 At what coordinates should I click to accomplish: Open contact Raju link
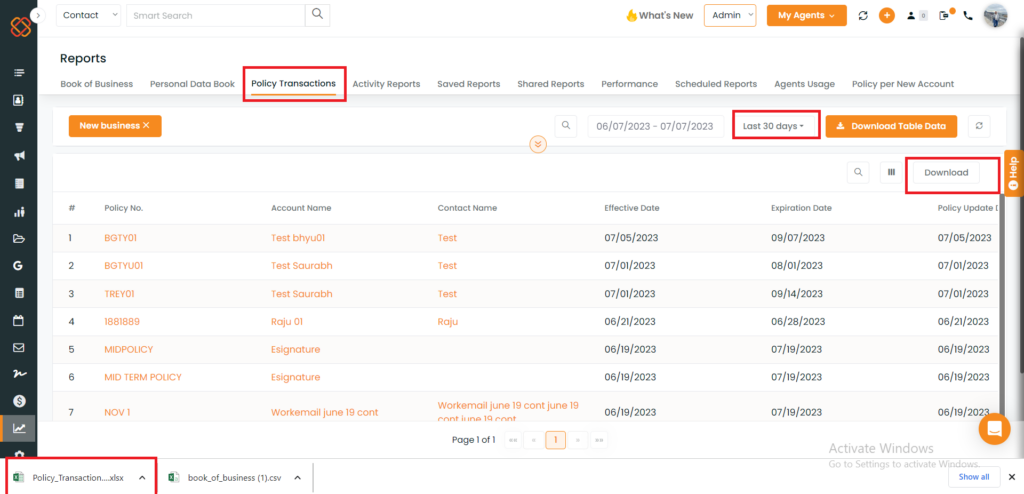[448, 321]
